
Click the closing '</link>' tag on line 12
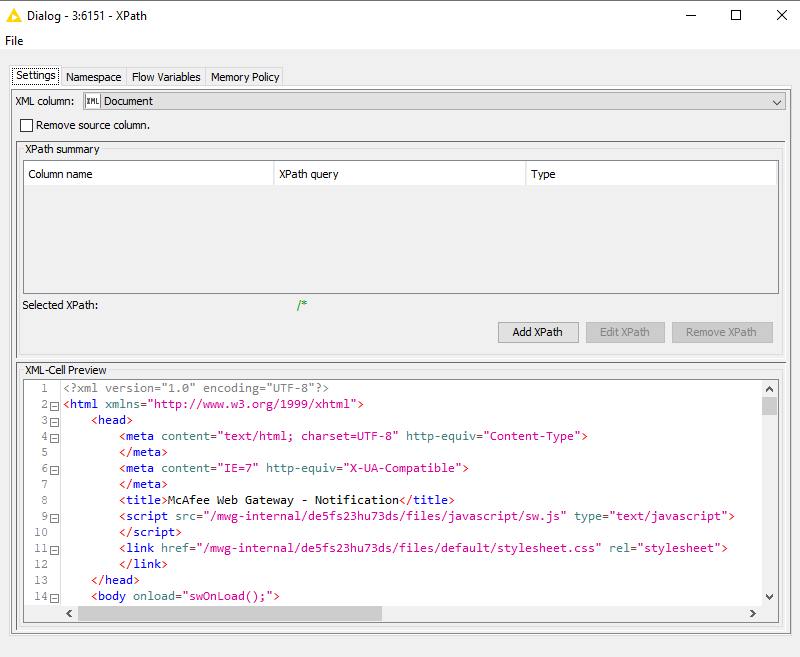143,564
